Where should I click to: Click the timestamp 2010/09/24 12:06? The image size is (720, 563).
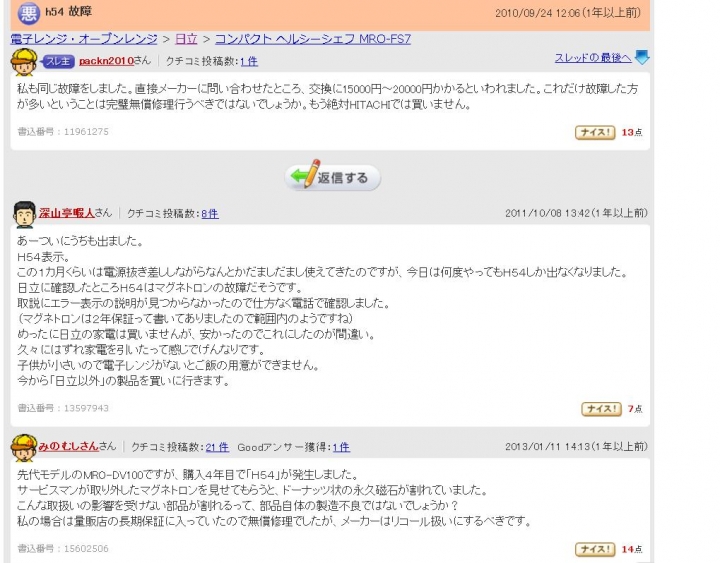point(537,13)
